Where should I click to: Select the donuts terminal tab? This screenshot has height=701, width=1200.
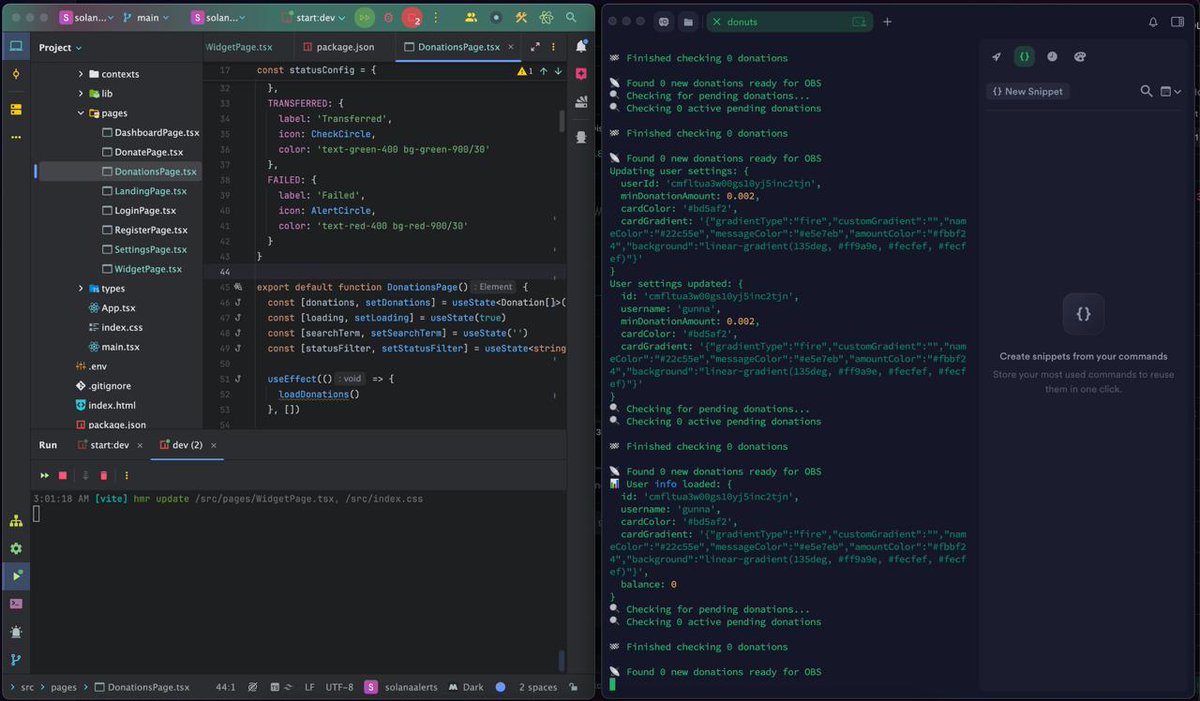coord(790,22)
